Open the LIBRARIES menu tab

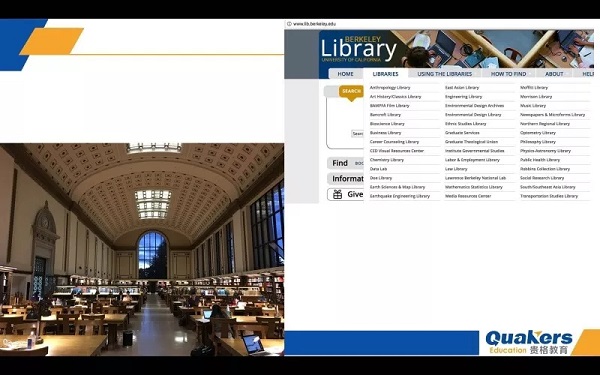385,74
